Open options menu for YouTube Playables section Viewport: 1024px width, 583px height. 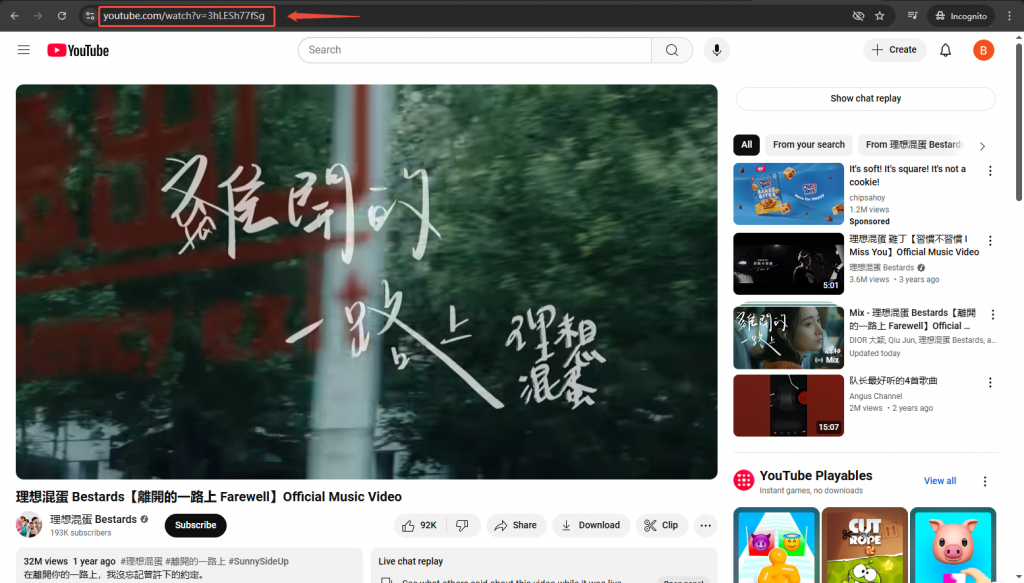click(984, 481)
